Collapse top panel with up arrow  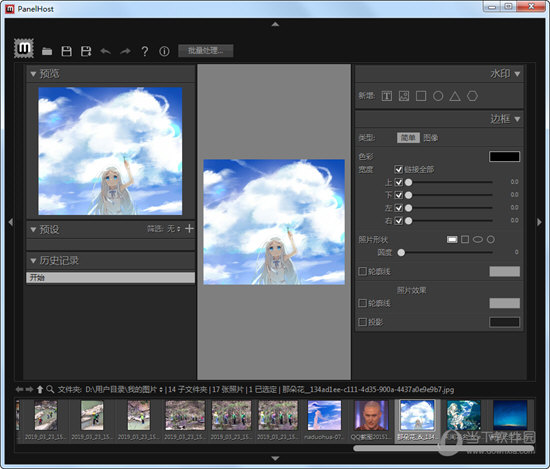coord(275,25)
